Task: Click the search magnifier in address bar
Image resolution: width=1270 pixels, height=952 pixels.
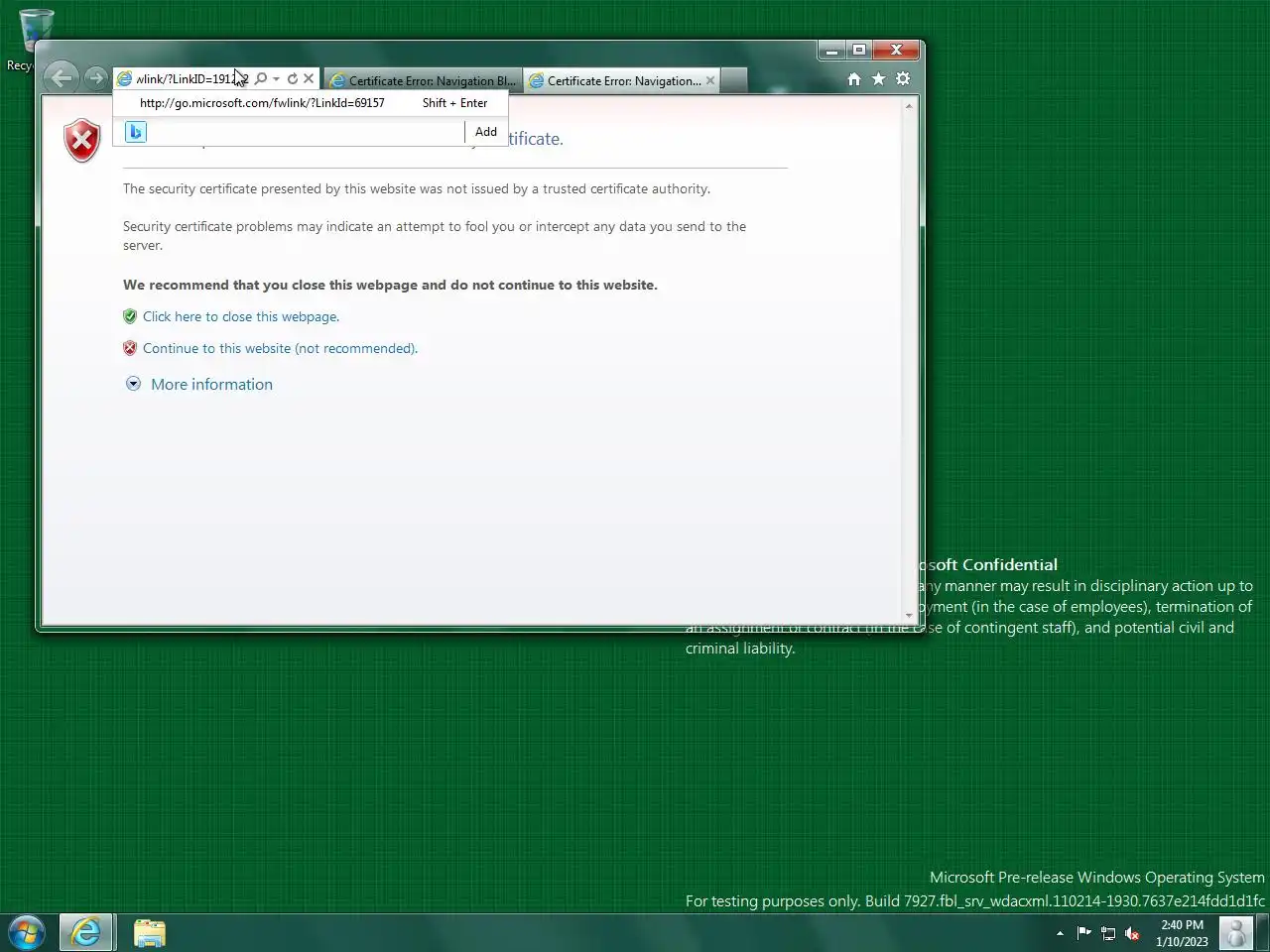Action: coord(261,78)
